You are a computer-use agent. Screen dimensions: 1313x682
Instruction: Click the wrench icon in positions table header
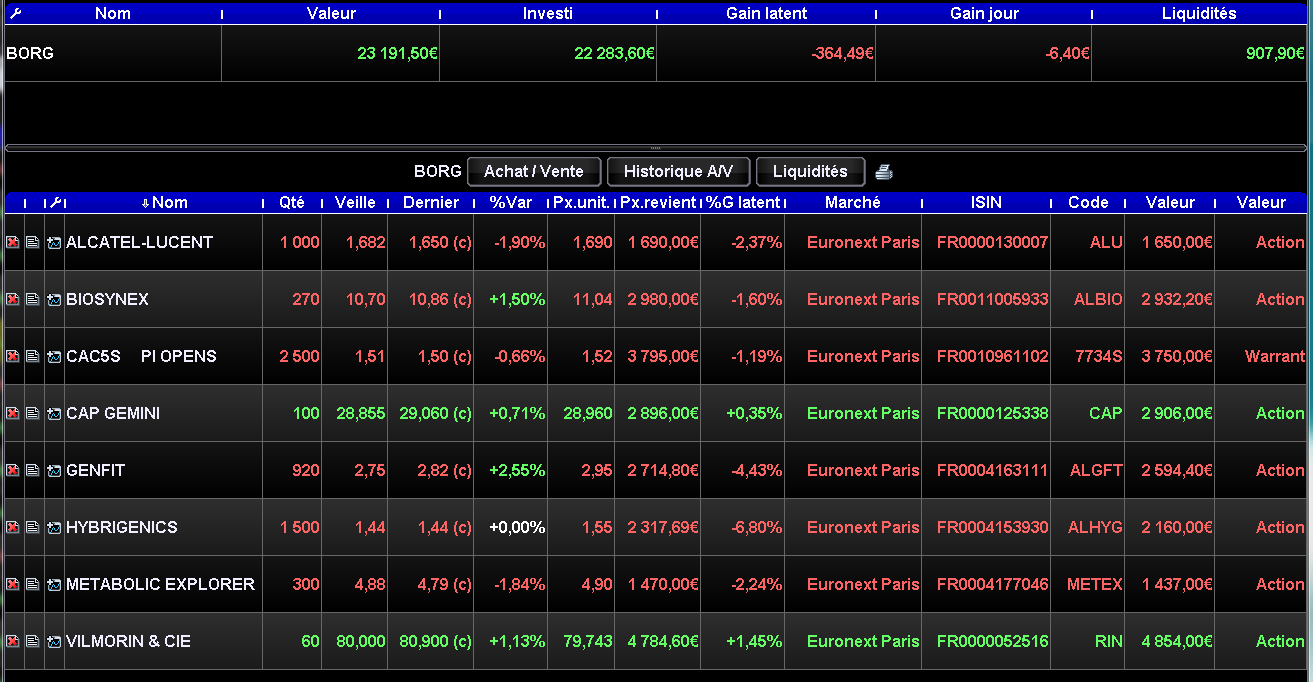(x=55, y=202)
